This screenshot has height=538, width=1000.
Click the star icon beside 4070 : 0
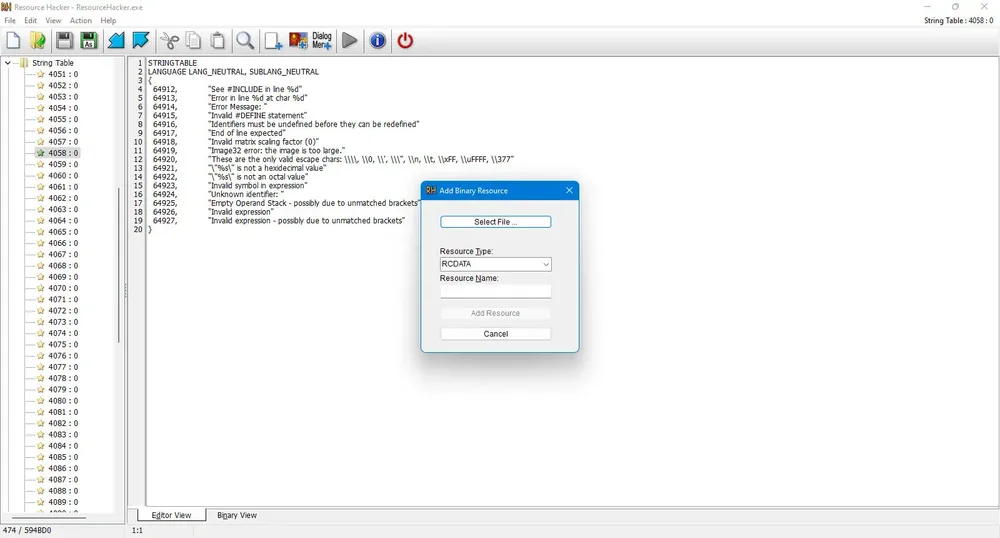(40, 288)
